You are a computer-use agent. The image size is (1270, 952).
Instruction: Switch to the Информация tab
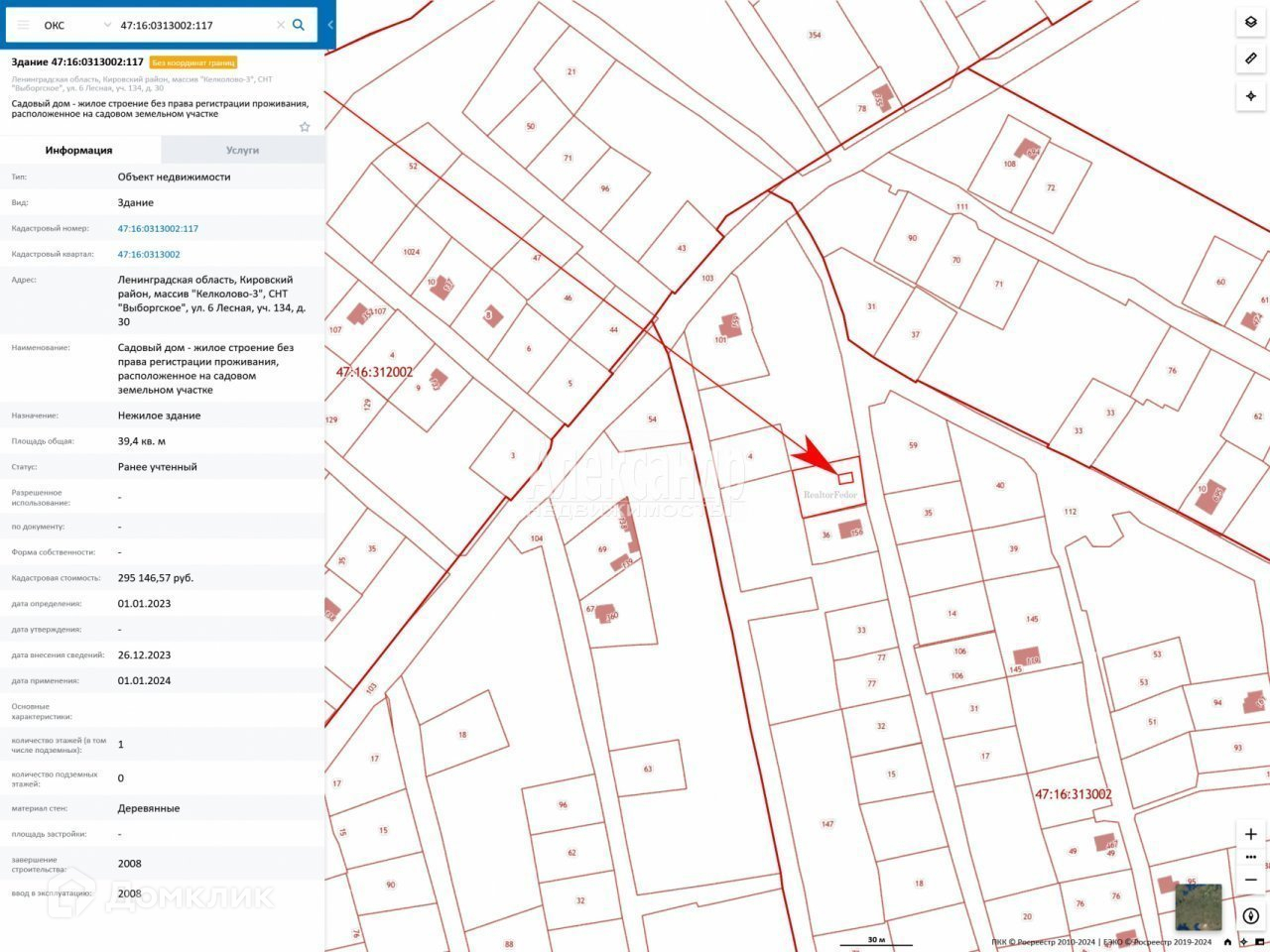pyautogui.click(x=79, y=150)
